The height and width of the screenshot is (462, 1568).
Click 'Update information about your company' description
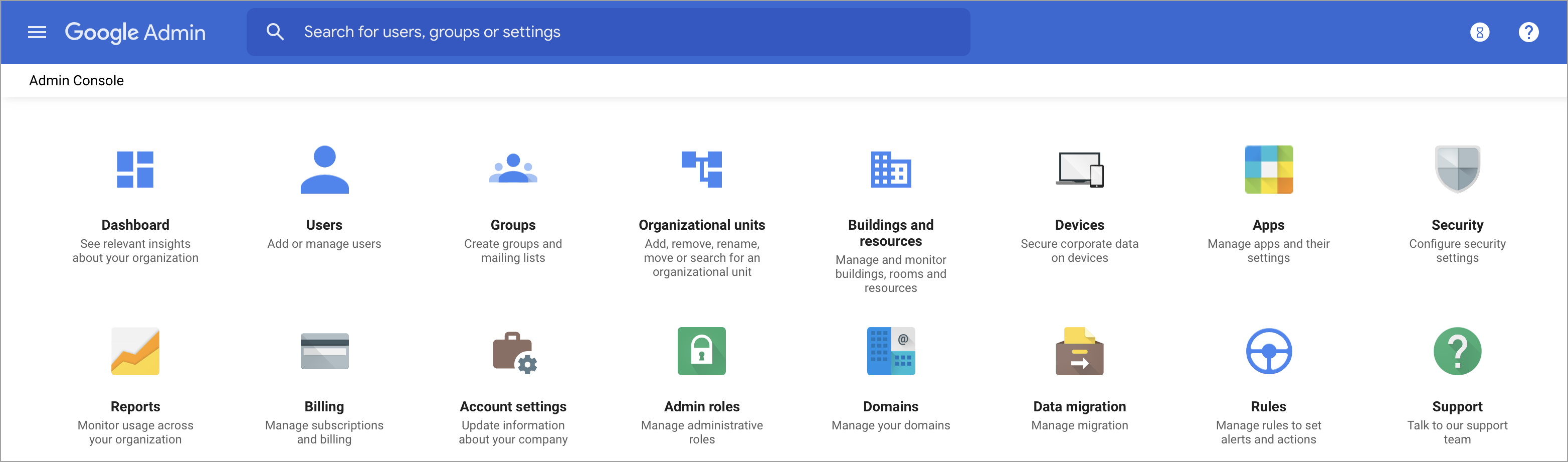tap(513, 432)
